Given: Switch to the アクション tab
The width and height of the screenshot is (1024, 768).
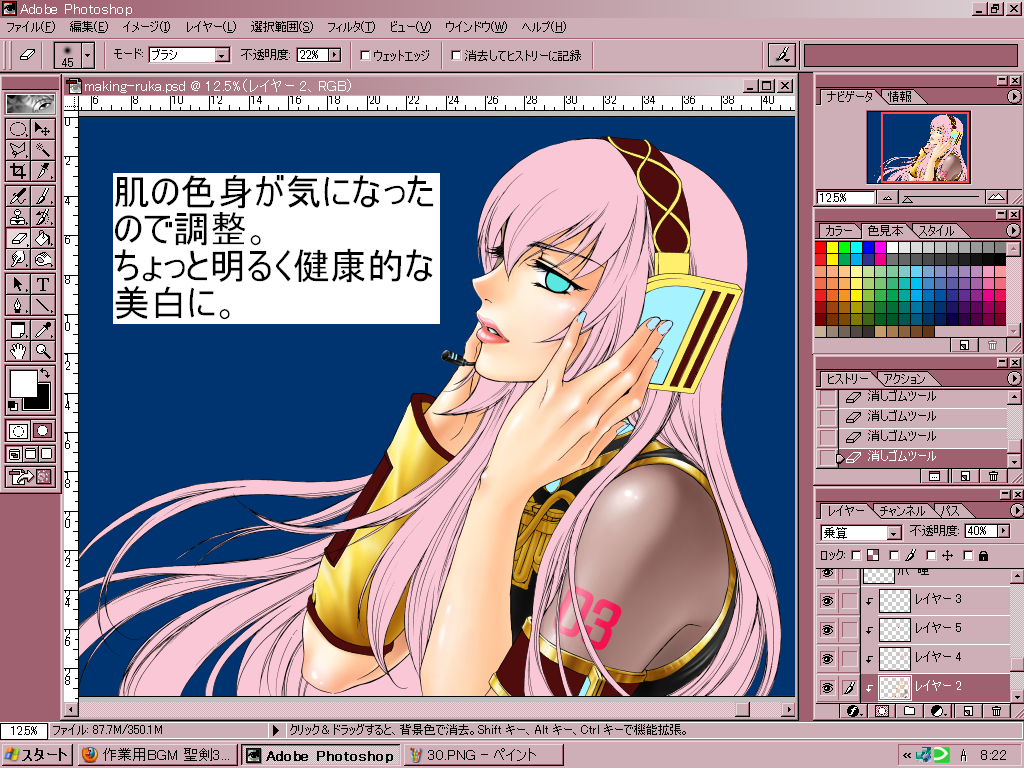Looking at the screenshot, I should [x=904, y=379].
